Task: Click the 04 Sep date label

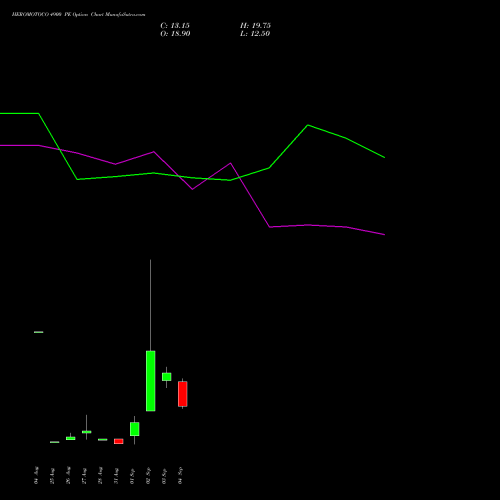Action: point(180,476)
